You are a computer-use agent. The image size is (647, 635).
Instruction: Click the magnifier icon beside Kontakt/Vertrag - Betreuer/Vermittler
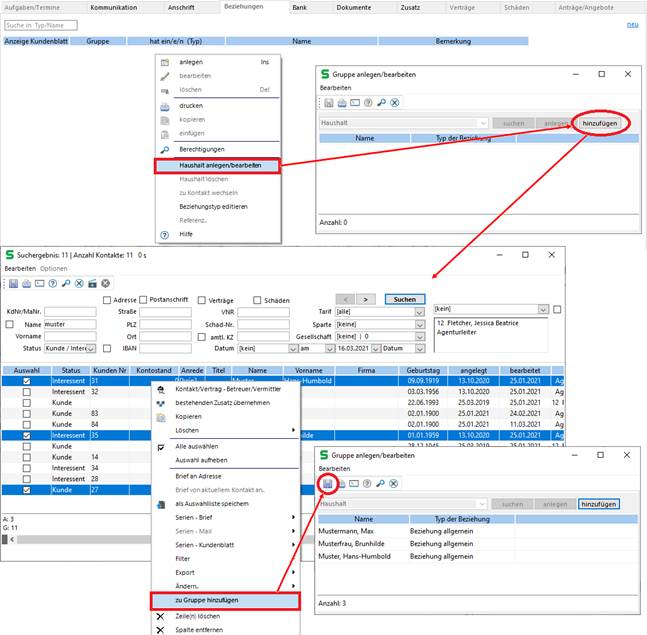click(x=163, y=388)
